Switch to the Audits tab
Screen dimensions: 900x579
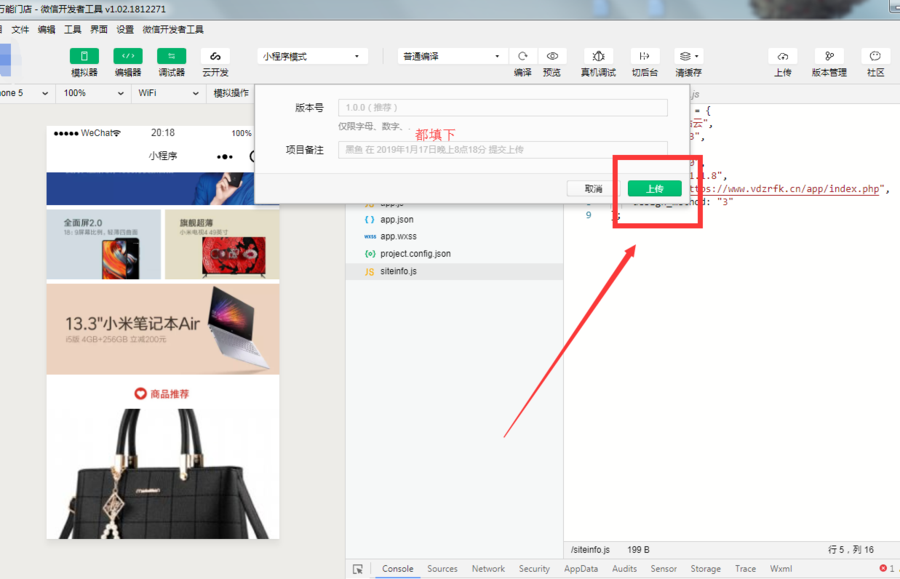[x=624, y=569]
